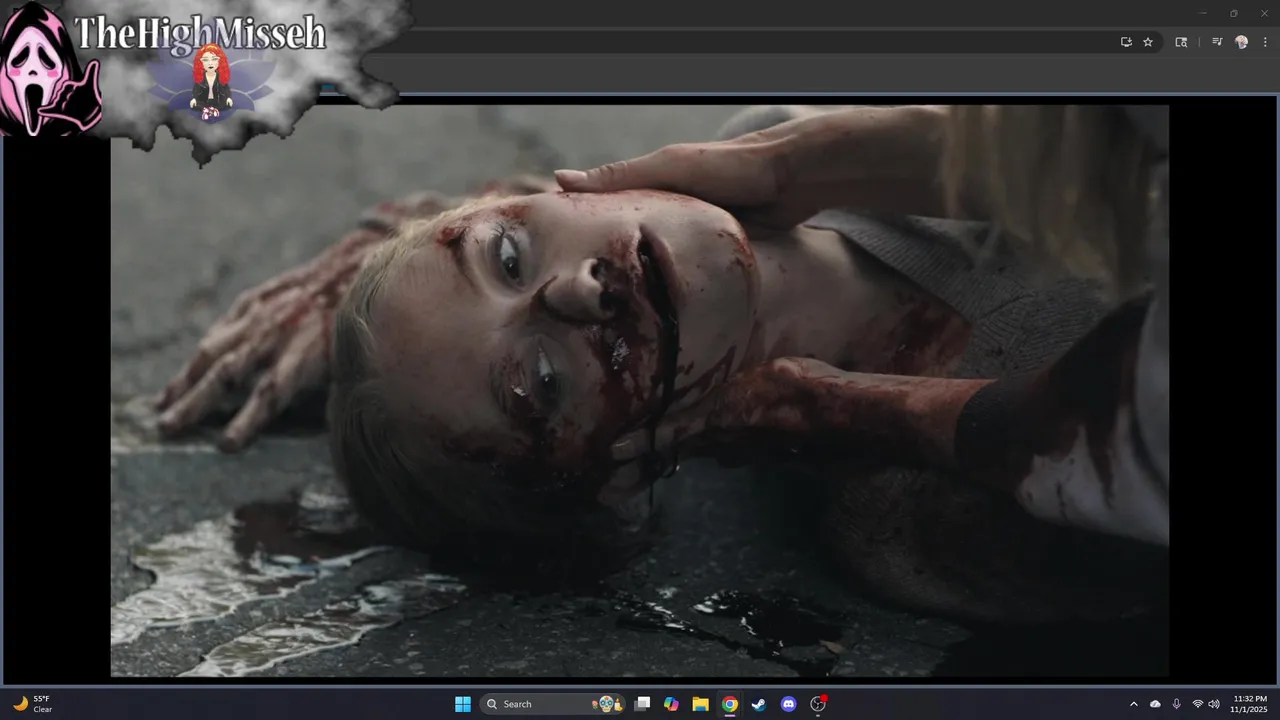Open Discord from the taskbar
1280x720 pixels.
[788, 704]
